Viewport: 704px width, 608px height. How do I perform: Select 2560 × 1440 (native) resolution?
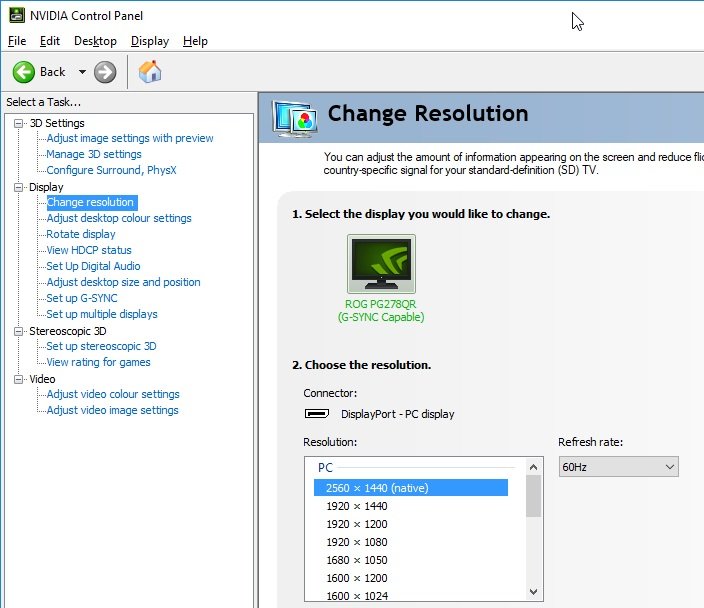411,488
